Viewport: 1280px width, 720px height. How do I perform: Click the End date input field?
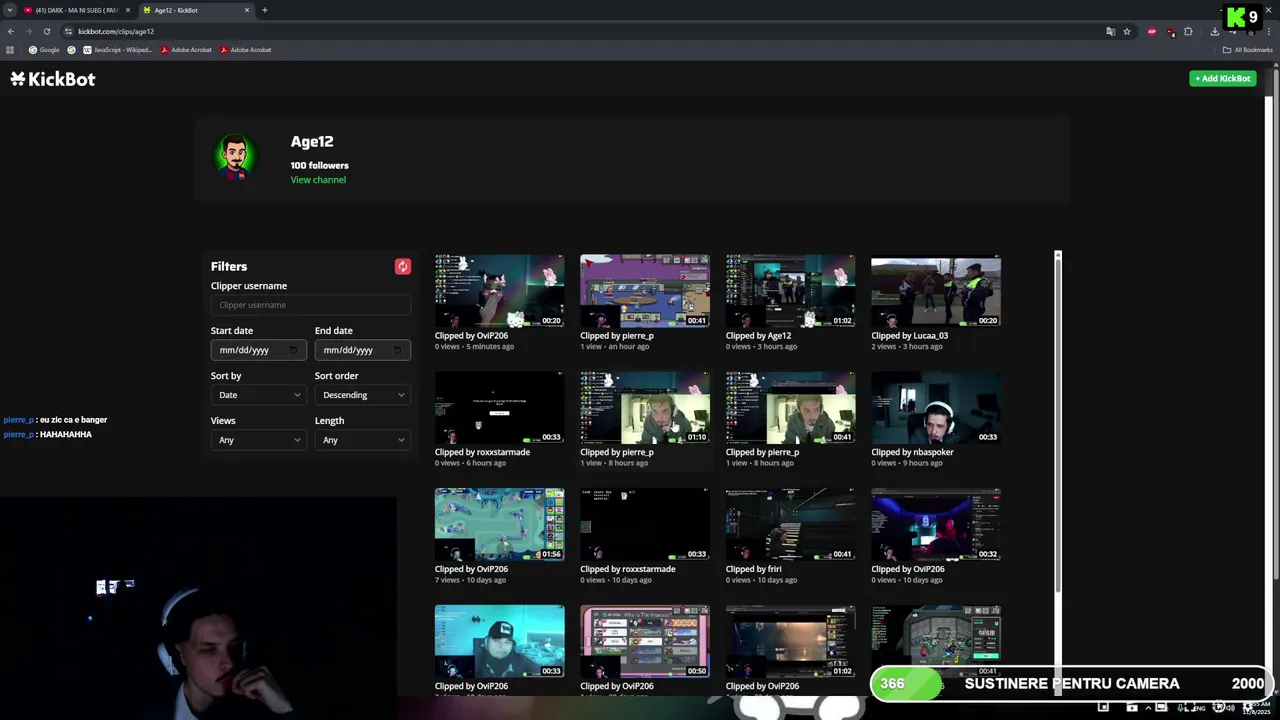point(362,350)
